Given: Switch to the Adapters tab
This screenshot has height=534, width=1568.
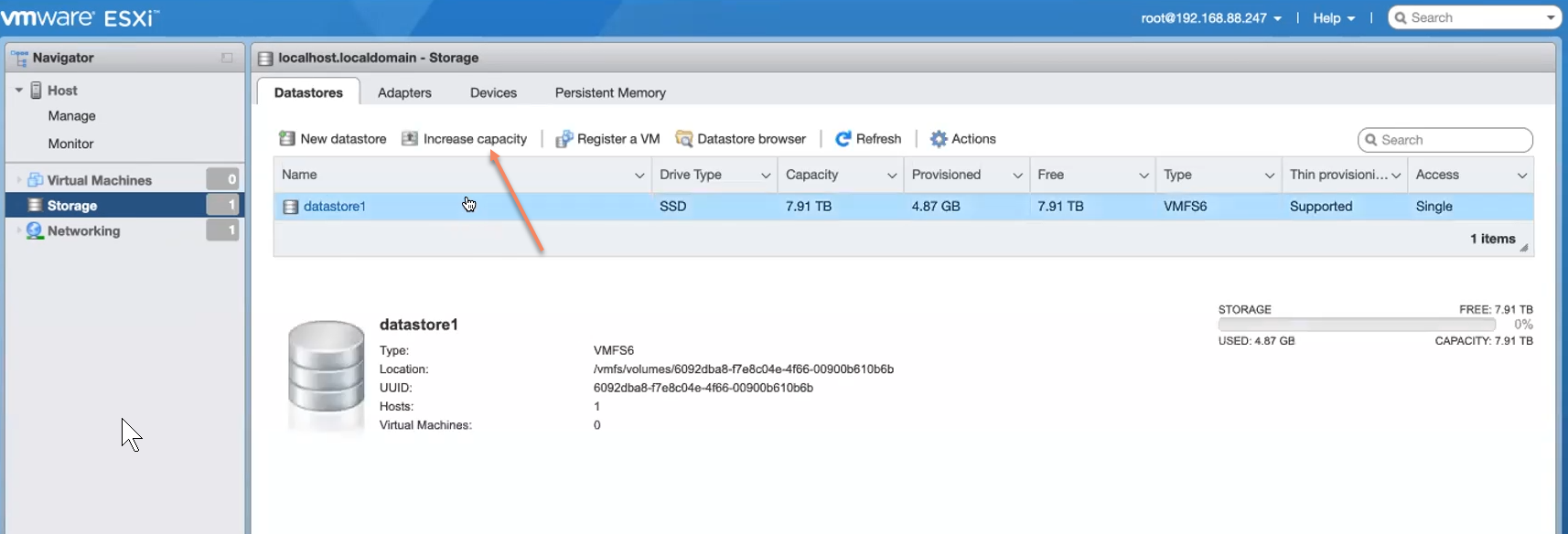Looking at the screenshot, I should tap(404, 93).
